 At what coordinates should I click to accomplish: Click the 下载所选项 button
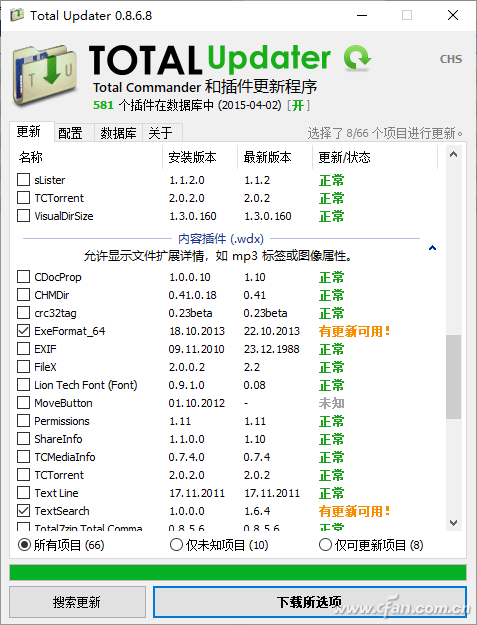[310, 602]
